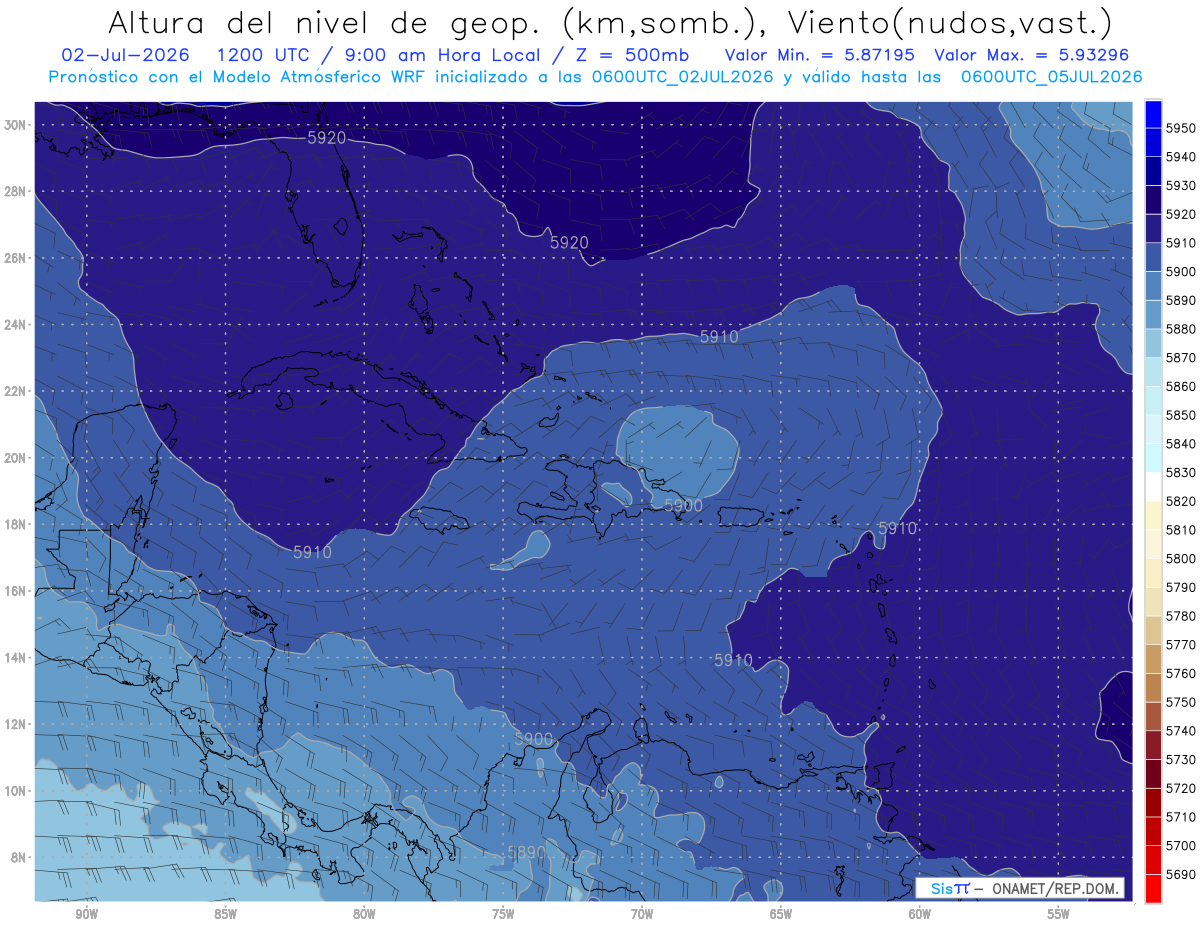Click the '90W' longitude label
The image size is (1200, 927).
(x=86, y=914)
